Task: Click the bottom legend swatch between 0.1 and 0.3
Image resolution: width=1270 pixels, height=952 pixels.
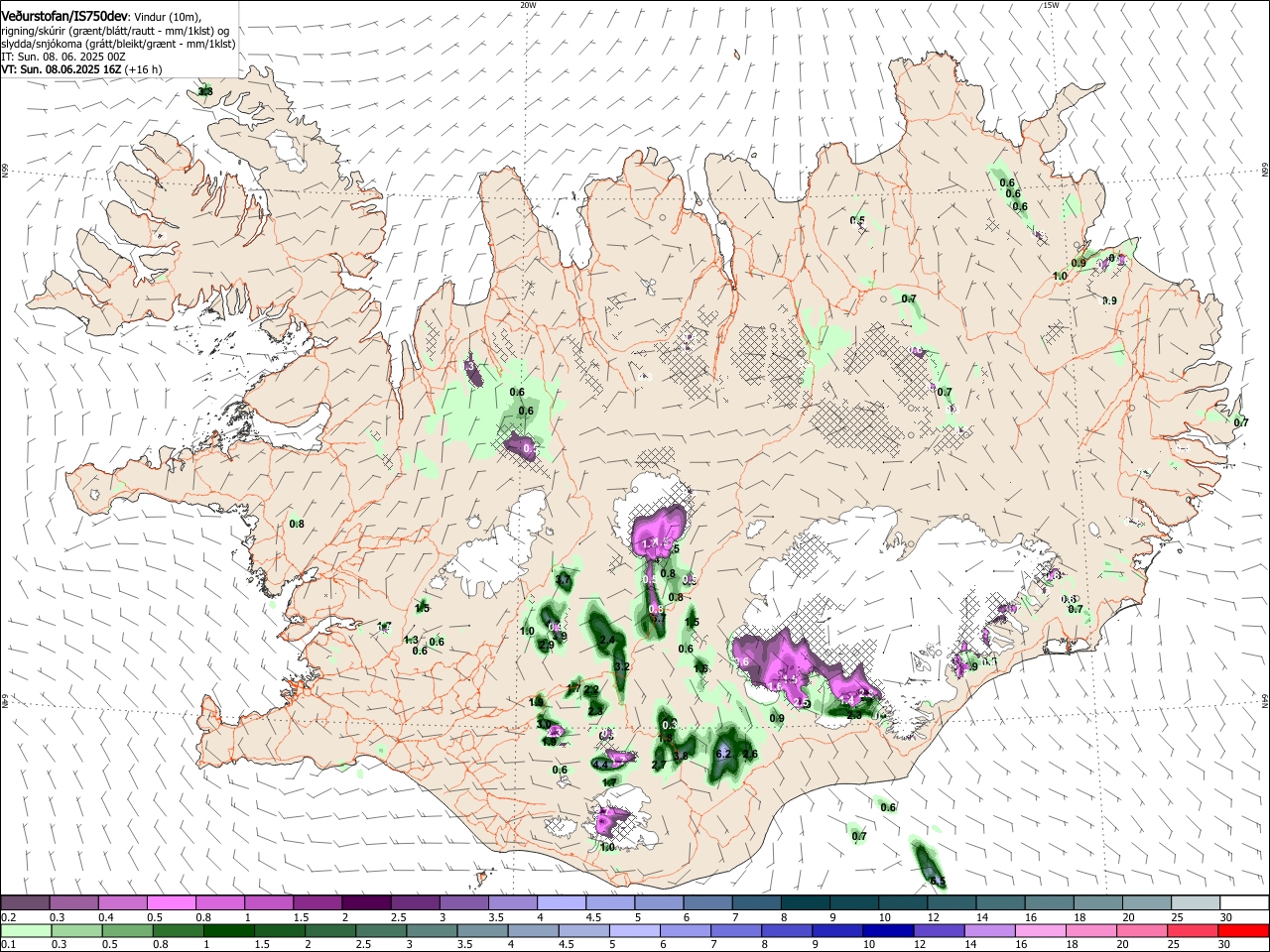Action: 25,930
